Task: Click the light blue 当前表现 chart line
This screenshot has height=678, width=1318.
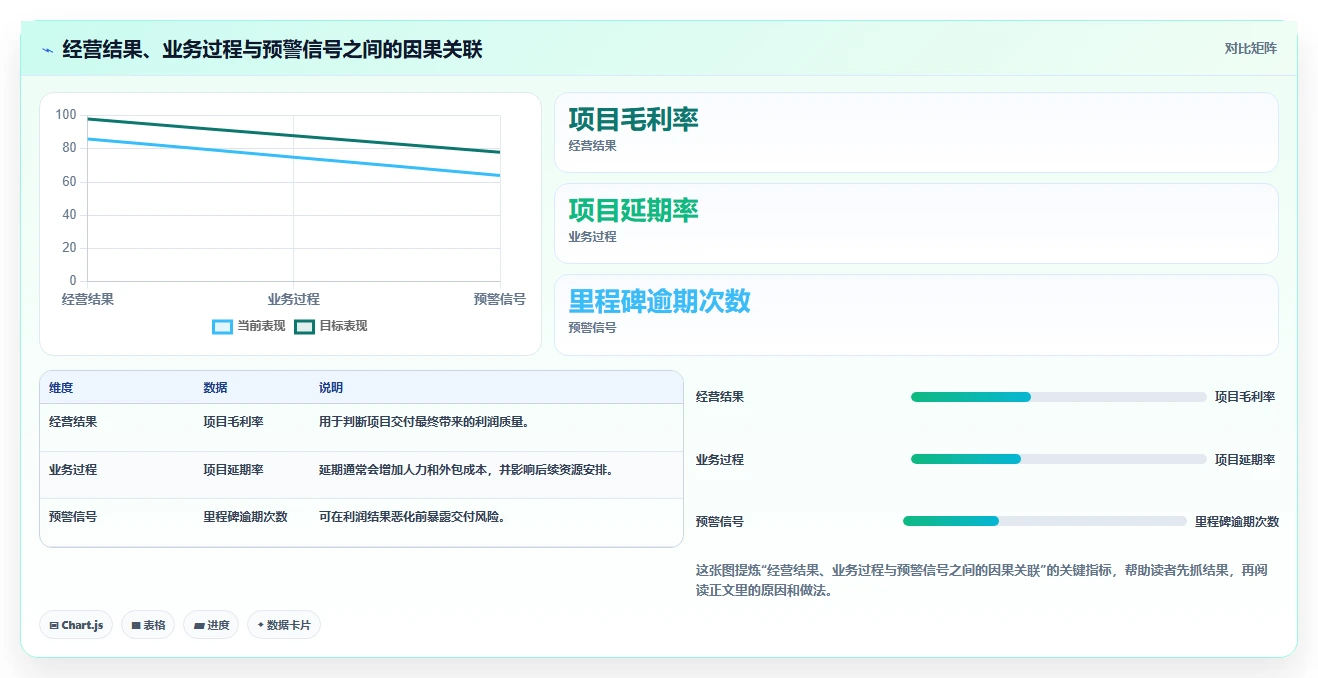Action: click(294, 157)
